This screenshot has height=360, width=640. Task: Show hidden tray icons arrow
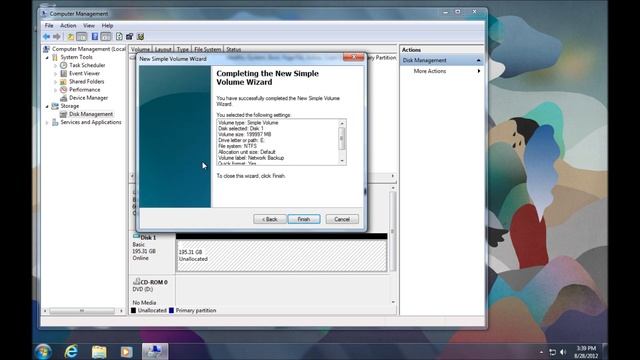541,352
